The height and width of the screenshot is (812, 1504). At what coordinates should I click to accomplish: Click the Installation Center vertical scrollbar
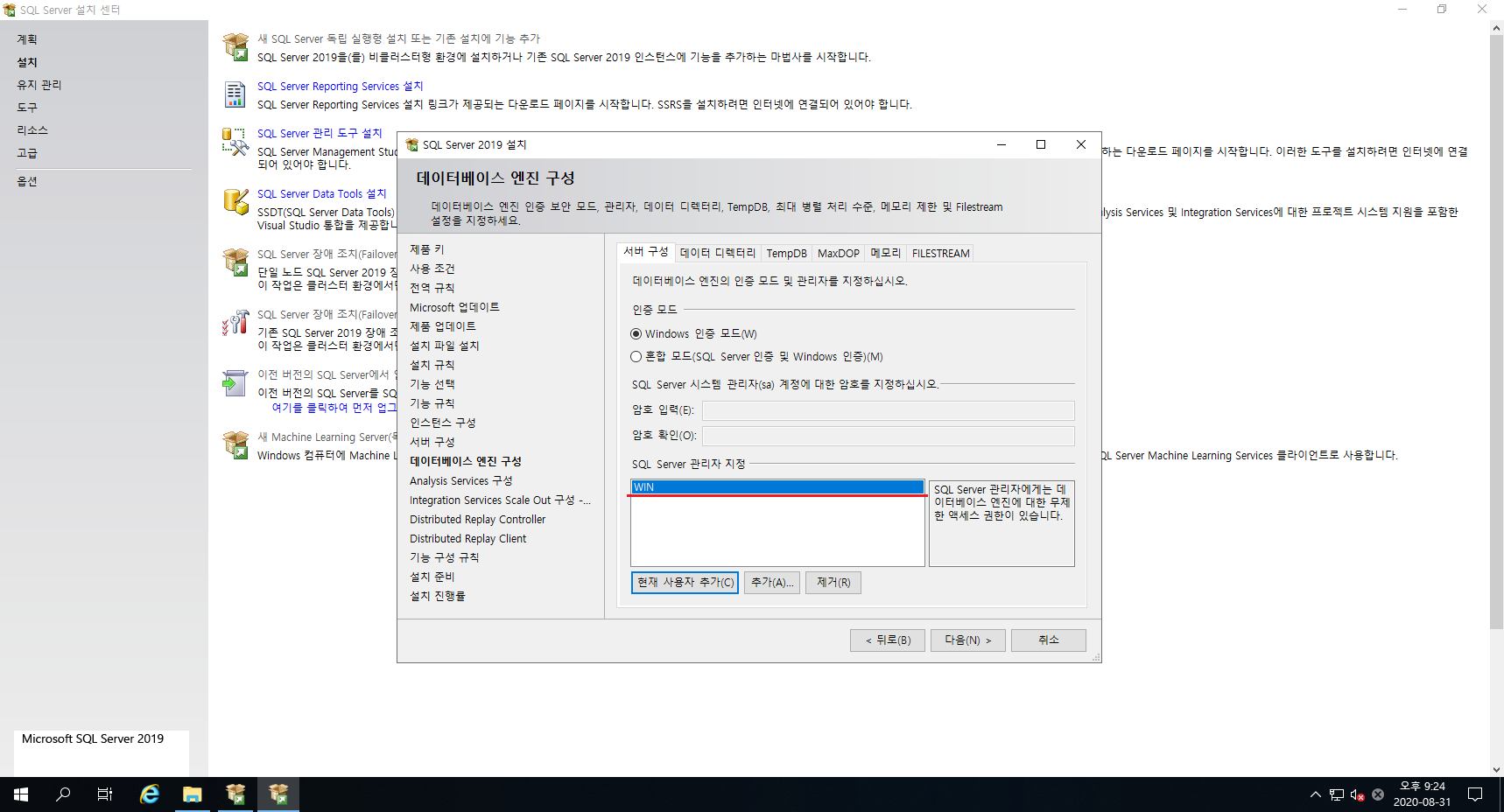point(1496,331)
